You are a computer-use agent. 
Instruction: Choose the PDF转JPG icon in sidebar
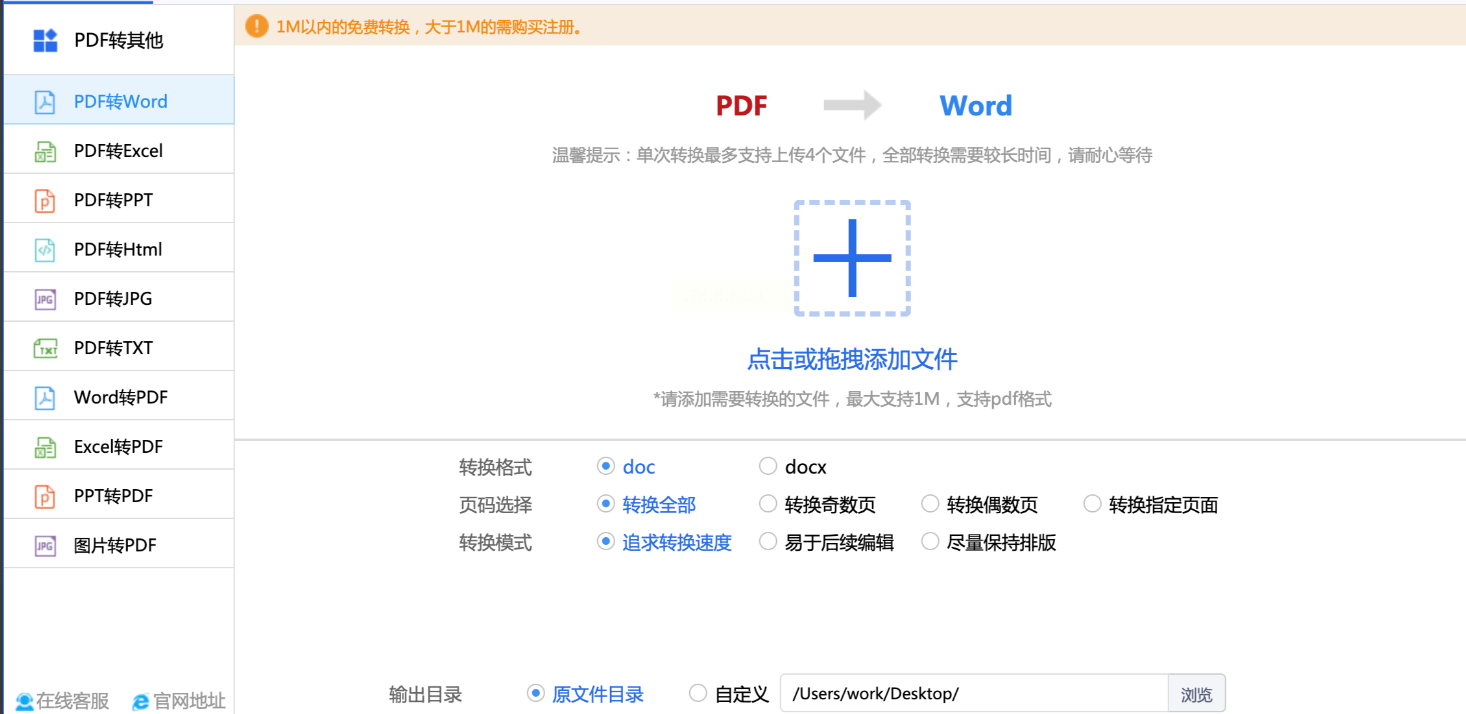45,299
